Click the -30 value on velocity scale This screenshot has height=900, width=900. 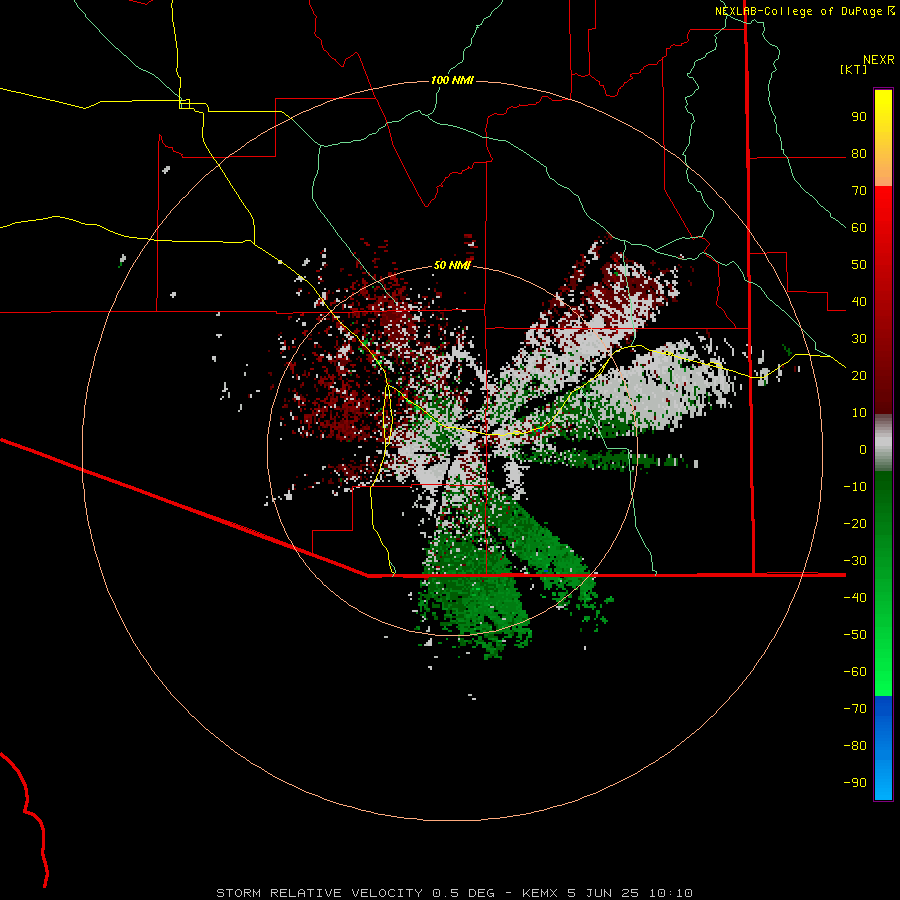[855, 561]
